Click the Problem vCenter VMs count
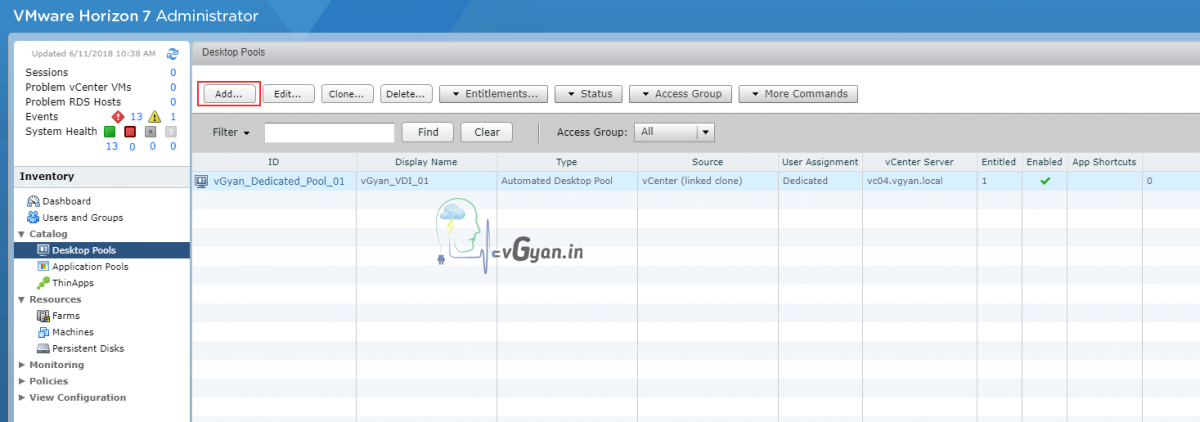This screenshot has height=422, width=1200. pyautogui.click(x=173, y=87)
